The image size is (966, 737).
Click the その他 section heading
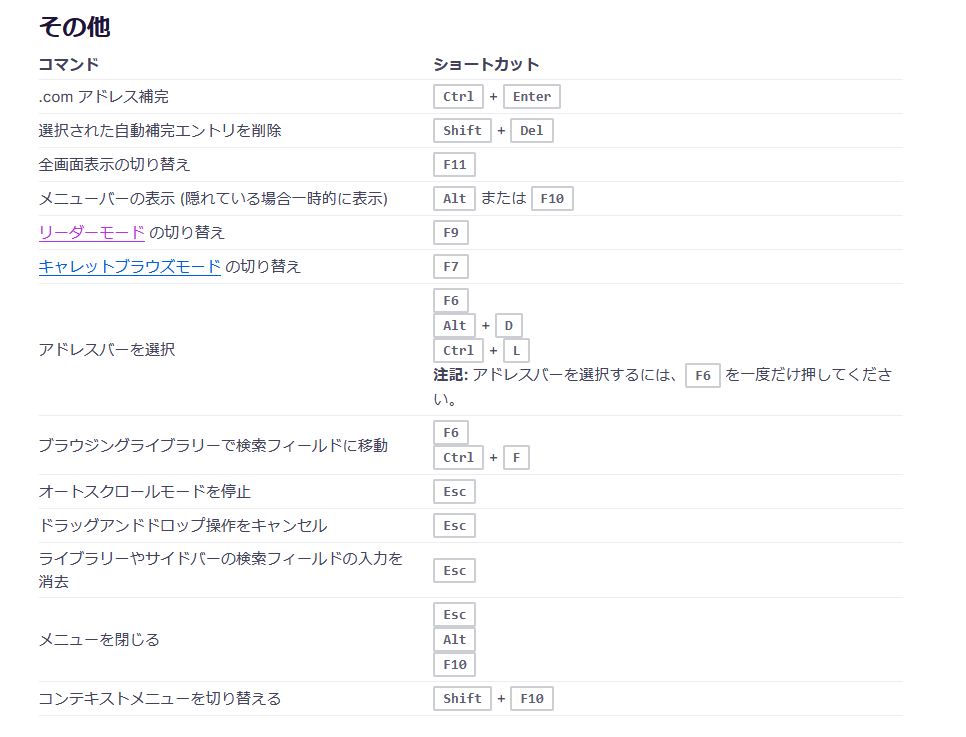pos(74,27)
